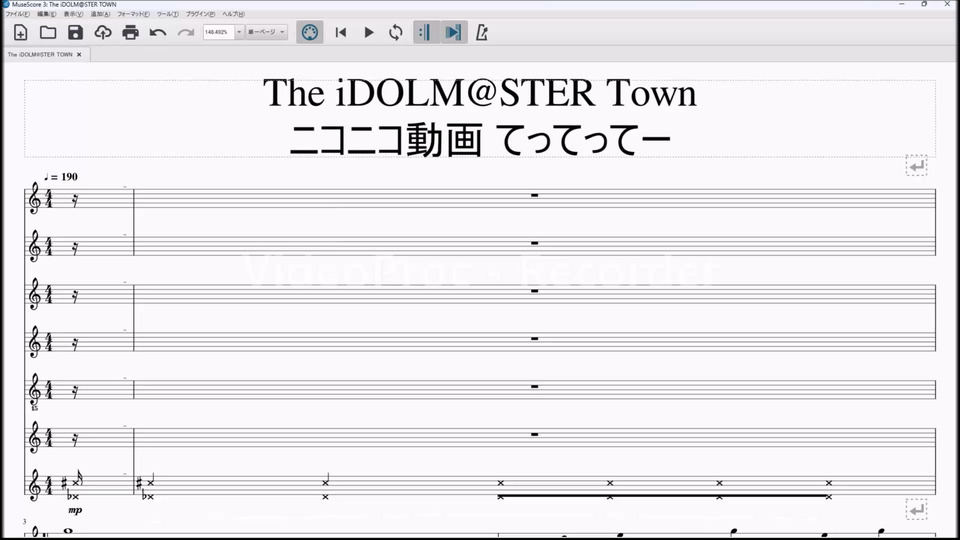Select the system break icon below the title frame

tap(917, 166)
